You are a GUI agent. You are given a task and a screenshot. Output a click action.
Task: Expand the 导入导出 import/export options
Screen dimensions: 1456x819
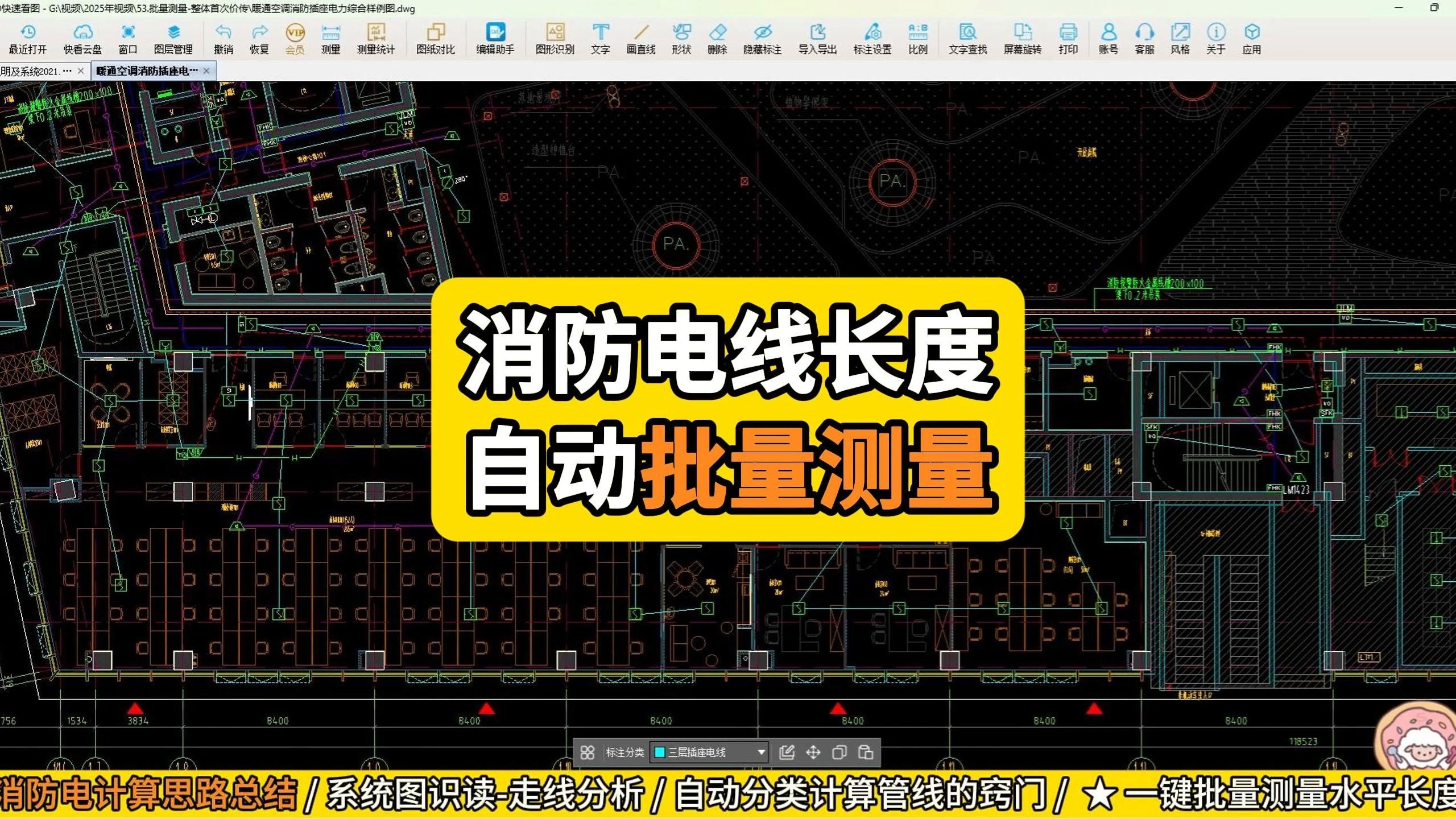[819, 39]
